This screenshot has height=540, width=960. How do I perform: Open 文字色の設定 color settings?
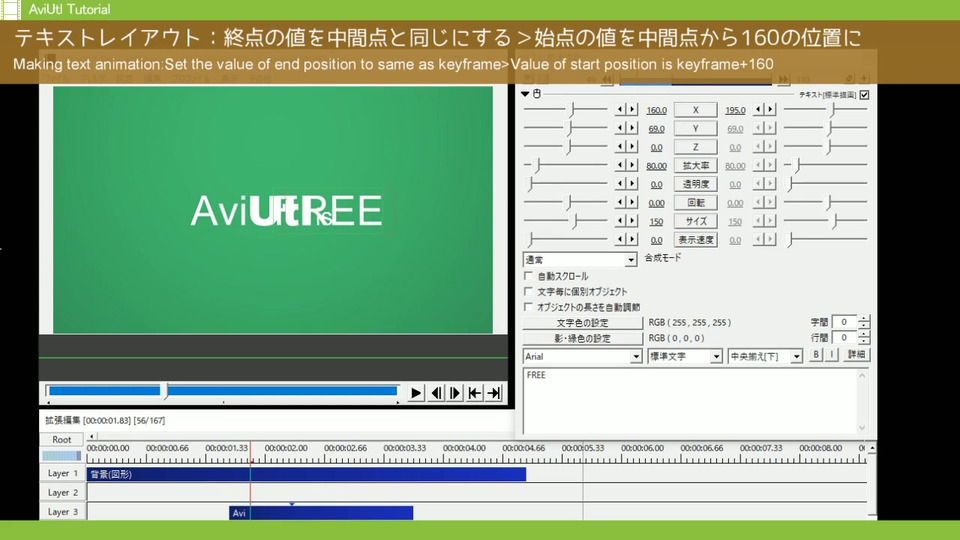[x=582, y=323]
